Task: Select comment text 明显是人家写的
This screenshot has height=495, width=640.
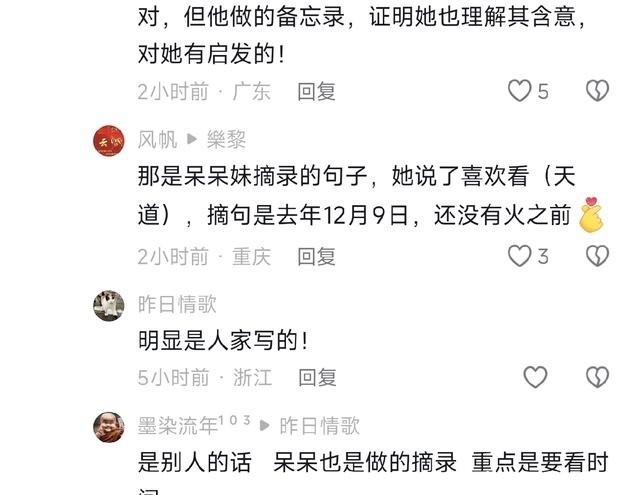Action: (x=223, y=340)
